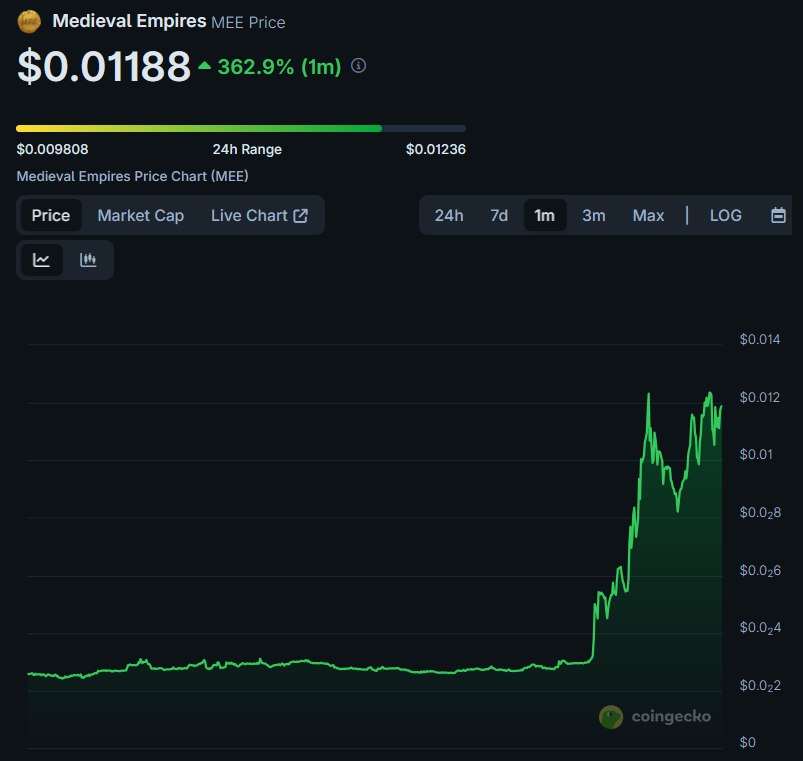Viewport: 803px width, 761px height.
Task: Click the 362.9% (1m) change value
Action: click(279, 67)
